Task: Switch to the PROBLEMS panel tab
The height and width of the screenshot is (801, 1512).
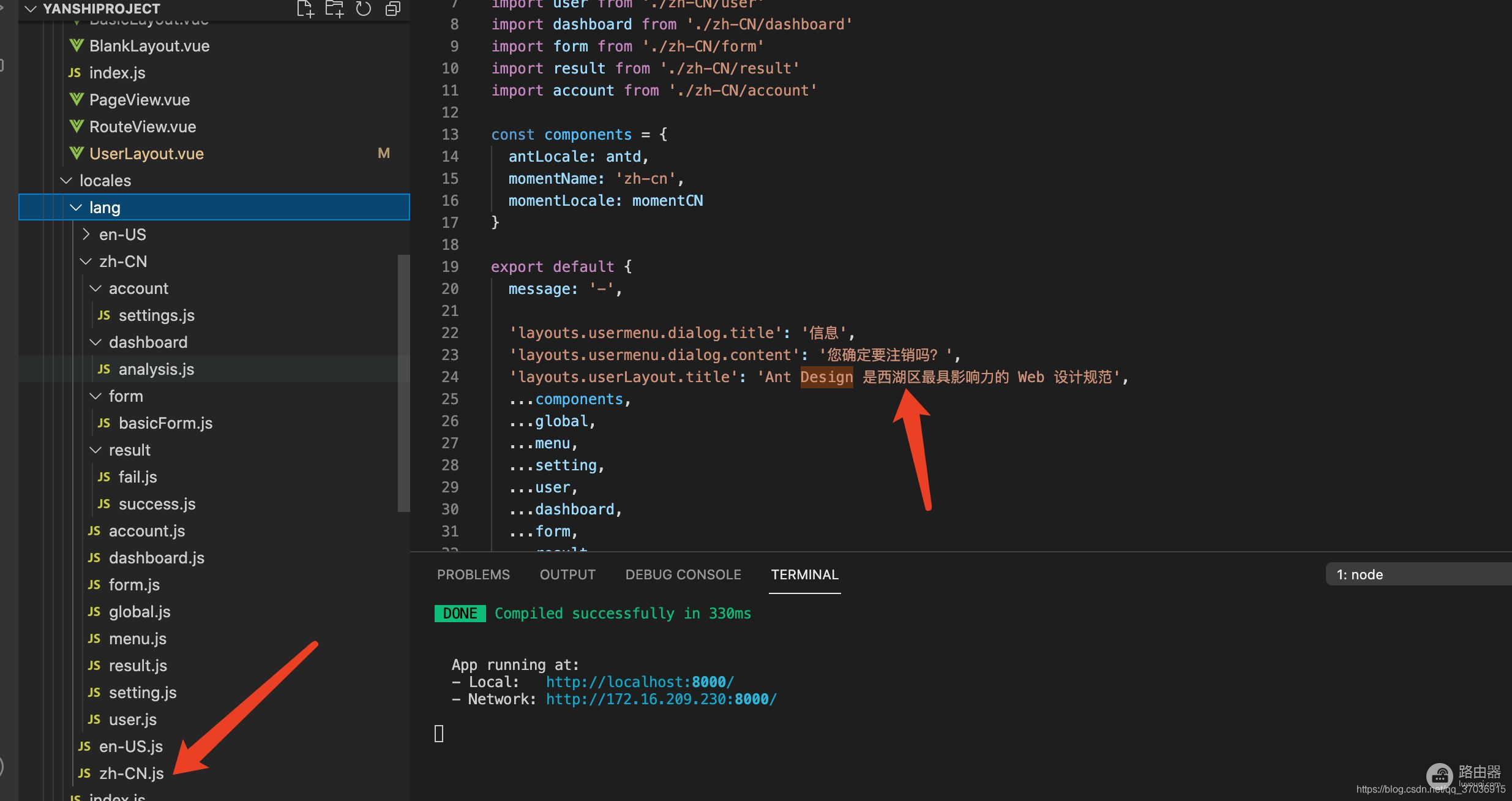Action: (473, 574)
